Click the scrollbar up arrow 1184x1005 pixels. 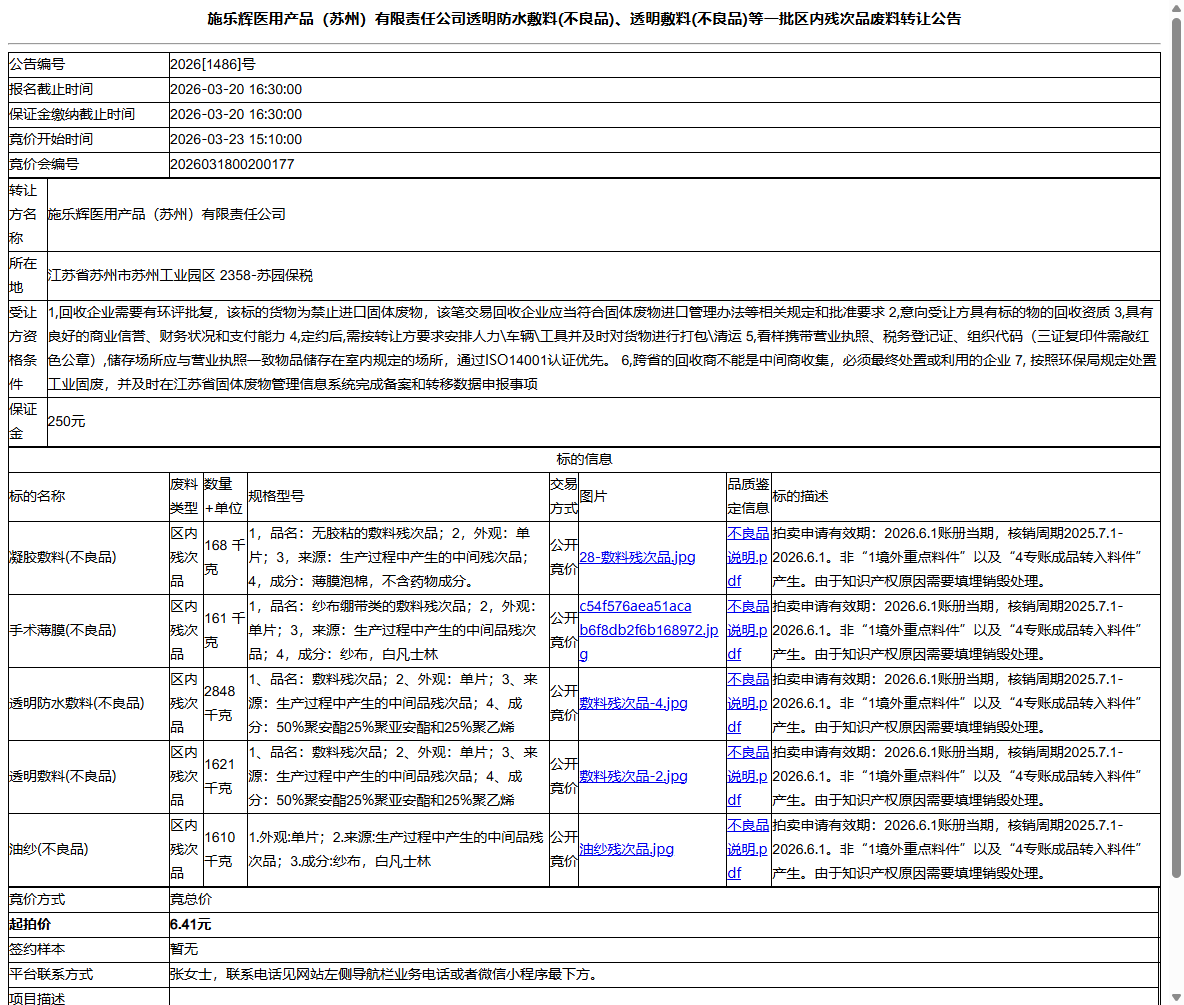tap(1176, 9)
